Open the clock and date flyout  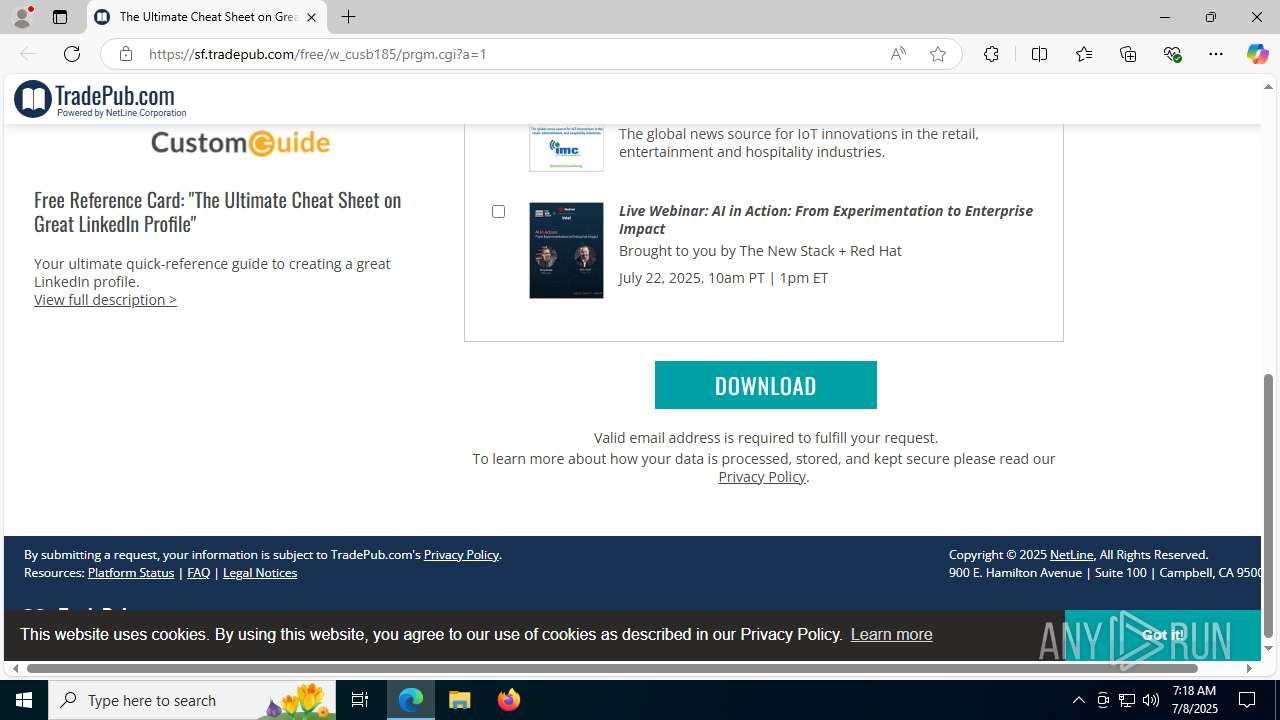pyautogui.click(x=1194, y=700)
